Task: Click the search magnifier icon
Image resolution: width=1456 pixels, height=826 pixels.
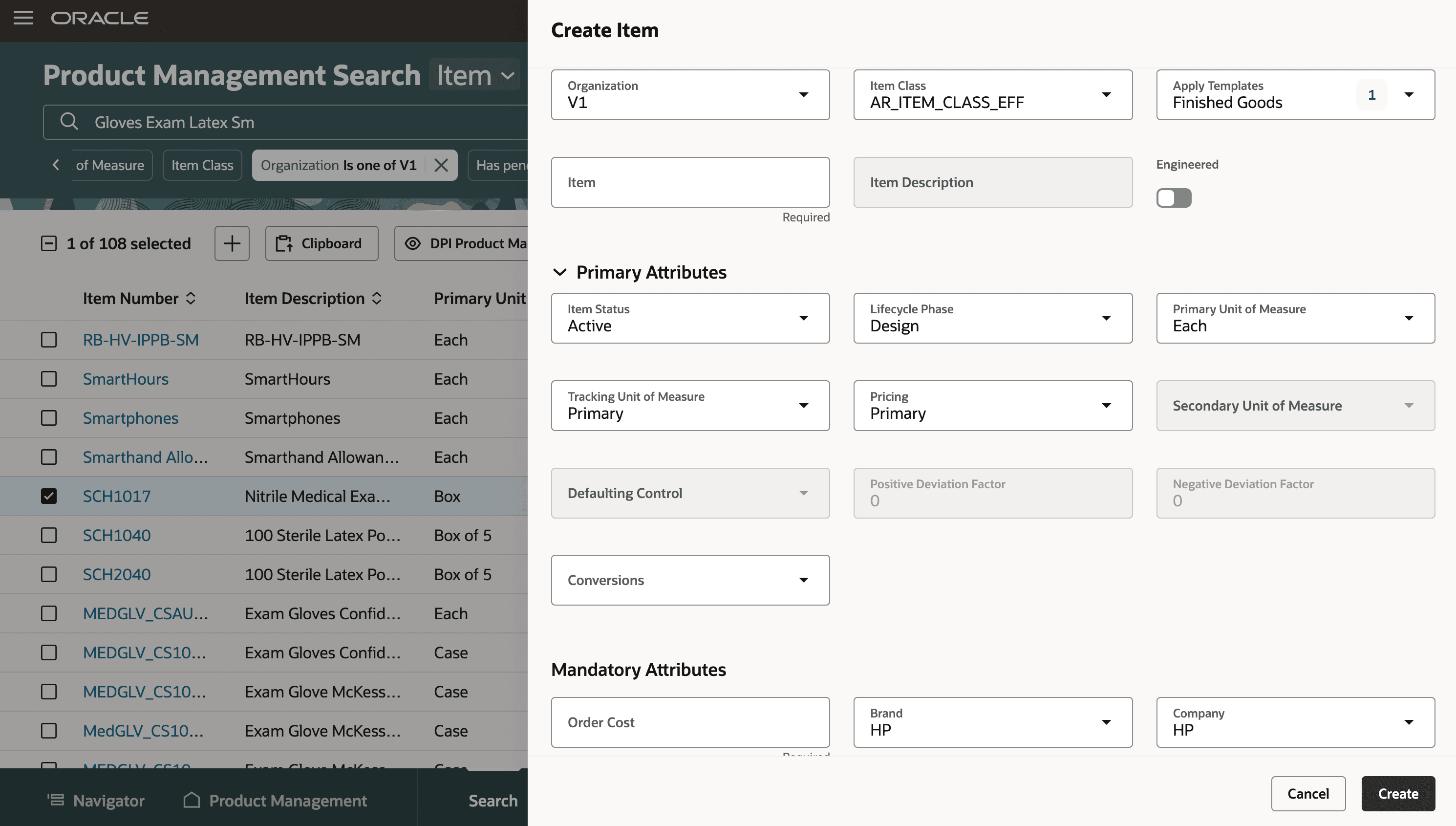Action: click(69, 121)
